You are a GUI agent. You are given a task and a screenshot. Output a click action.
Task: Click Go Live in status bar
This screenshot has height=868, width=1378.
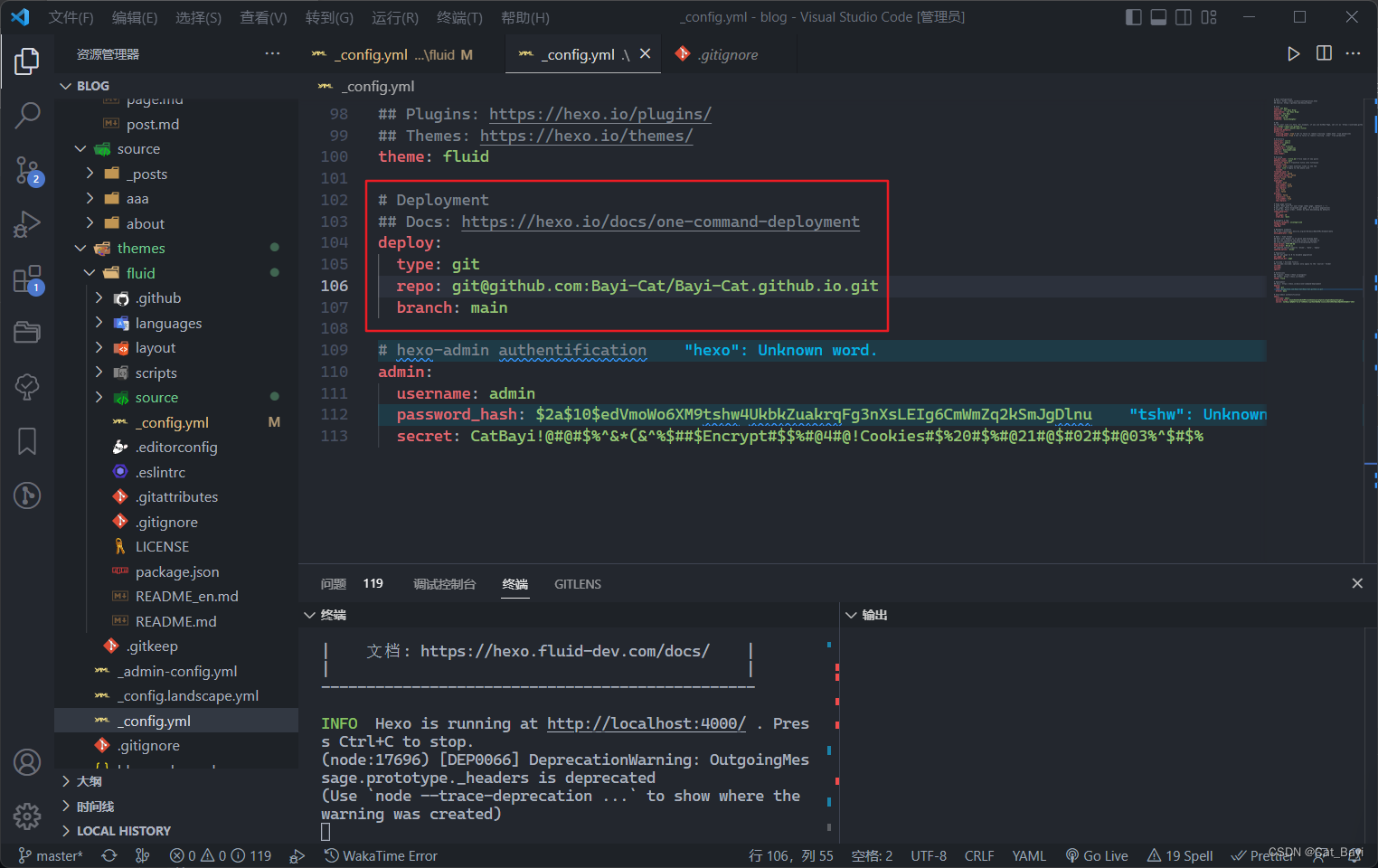(x=1097, y=855)
